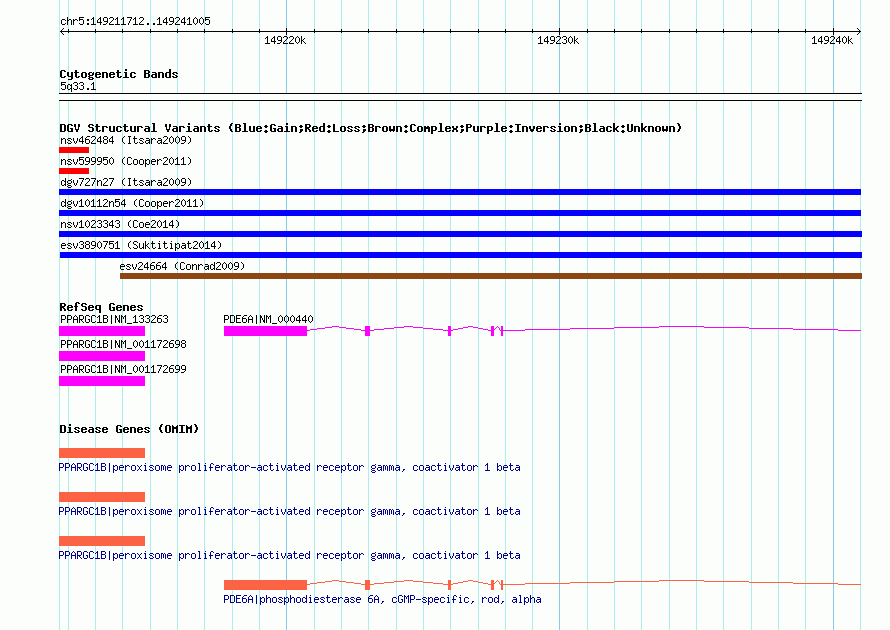Open third PPARGC1B peroxisome coactivator link
Screen dimensions: 890x630
tap(289, 555)
